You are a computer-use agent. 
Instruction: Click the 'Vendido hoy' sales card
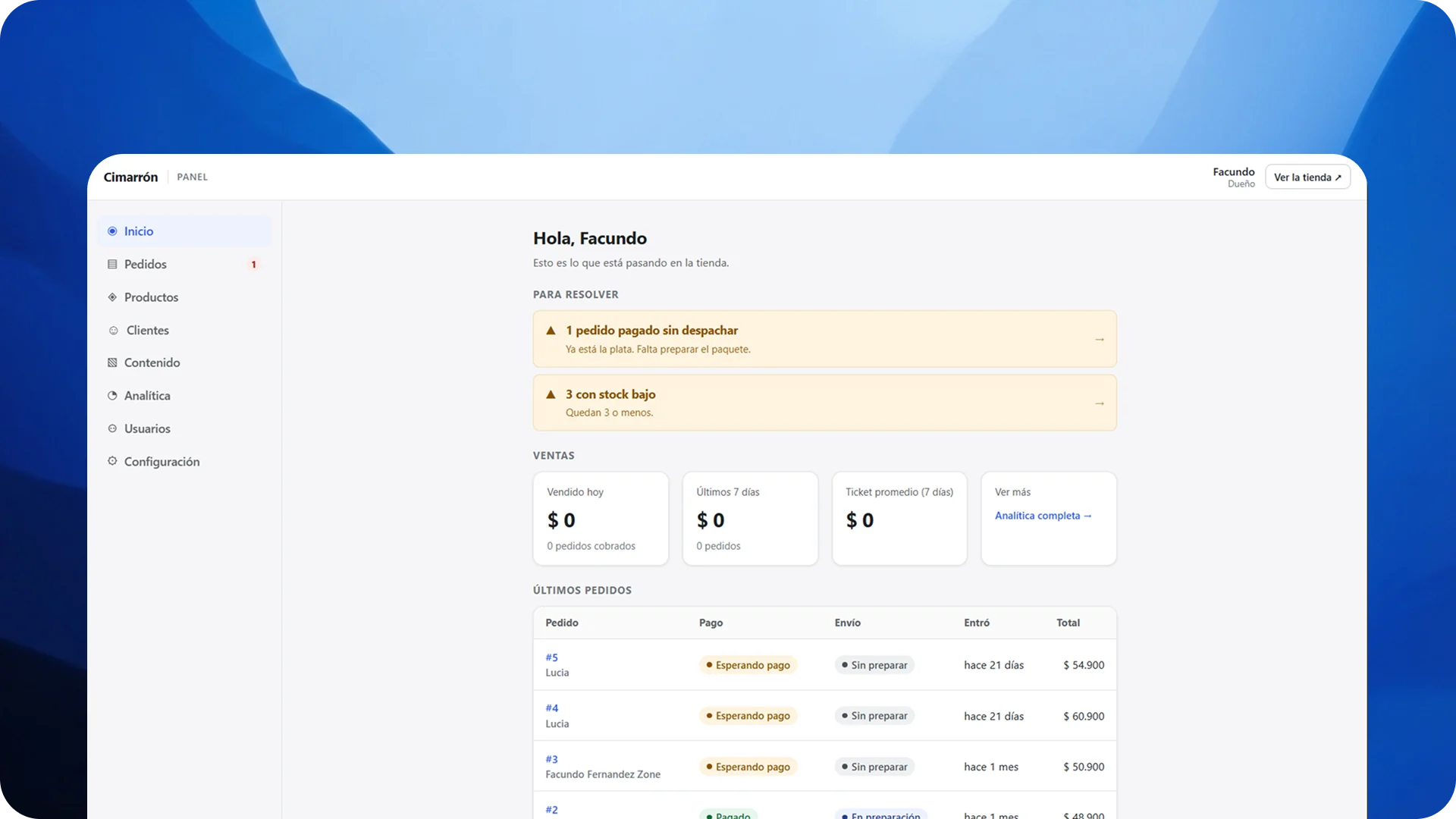pos(601,519)
